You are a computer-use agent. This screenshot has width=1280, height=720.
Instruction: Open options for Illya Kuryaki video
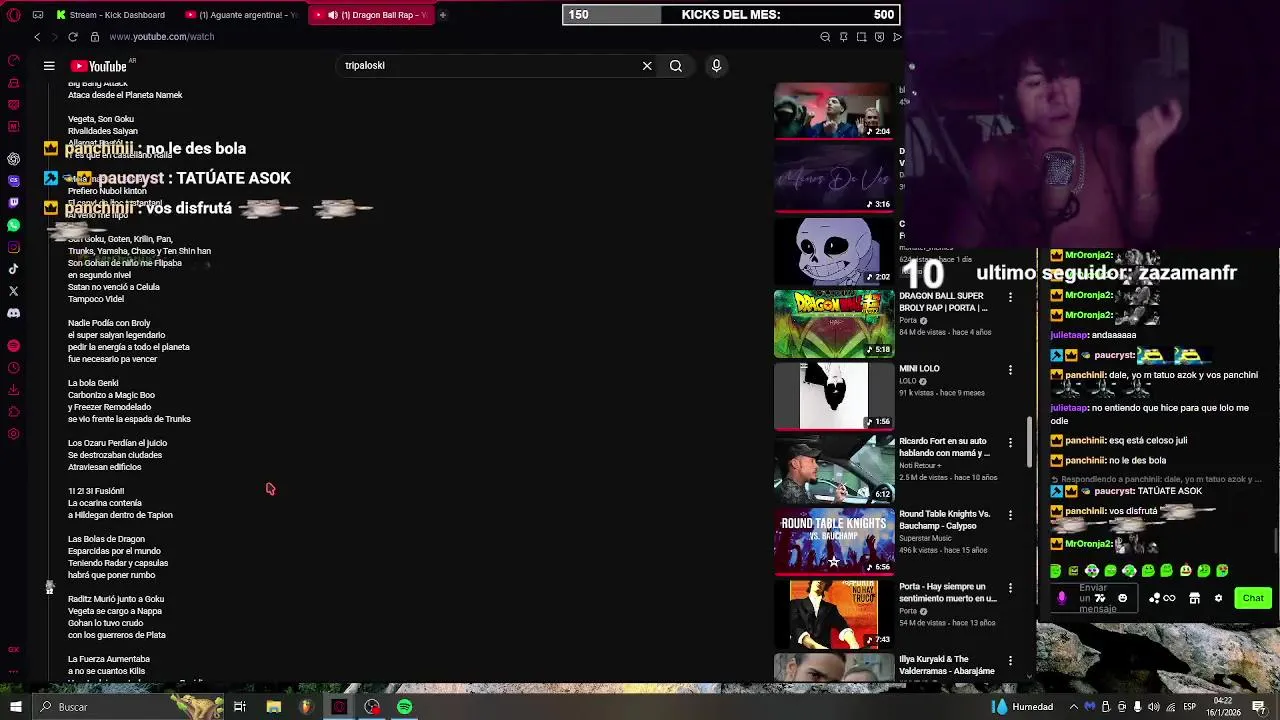tap(1010, 660)
